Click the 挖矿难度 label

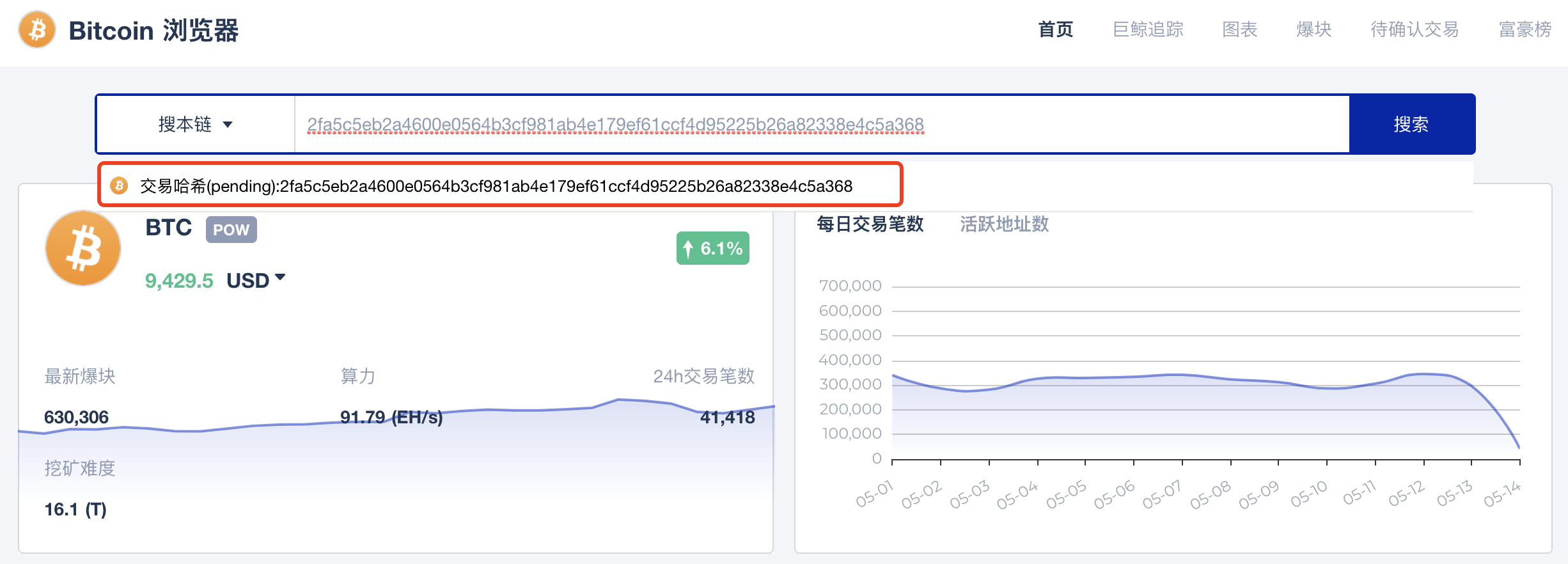(80, 468)
